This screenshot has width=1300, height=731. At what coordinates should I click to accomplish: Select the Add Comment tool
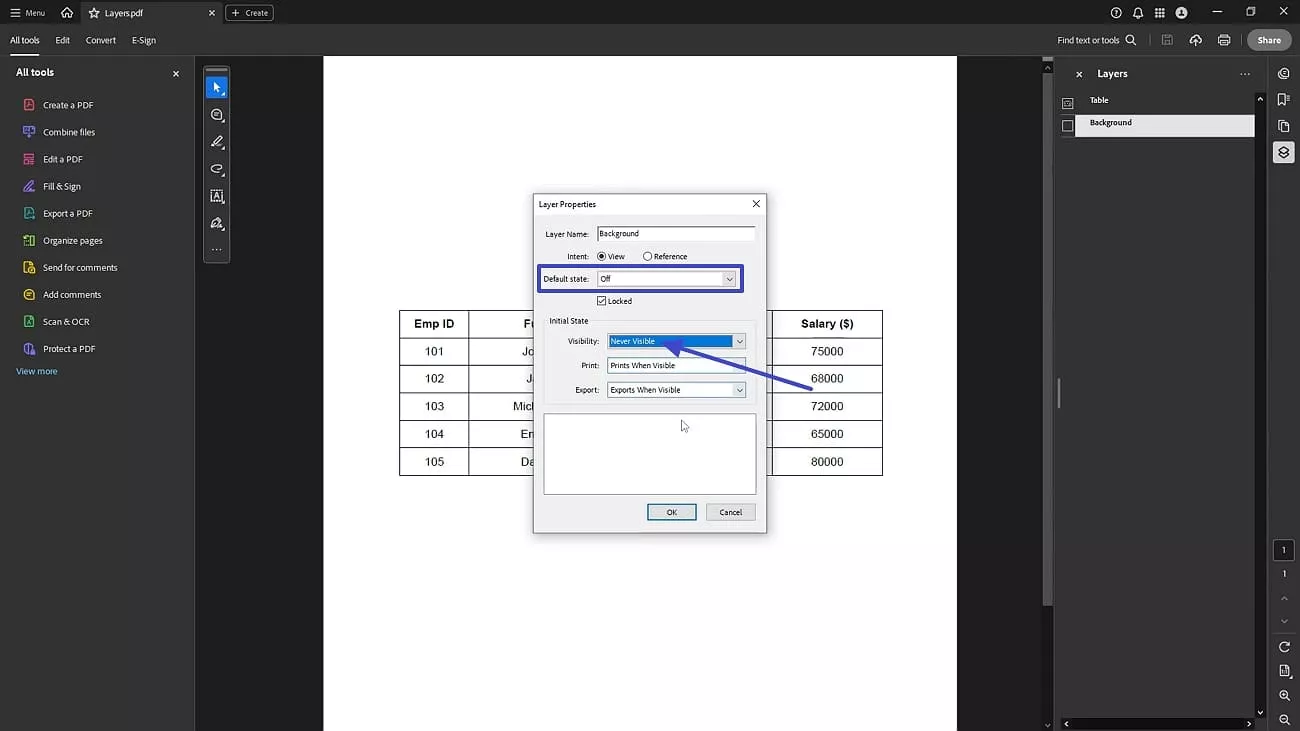(x=216, y=114)
